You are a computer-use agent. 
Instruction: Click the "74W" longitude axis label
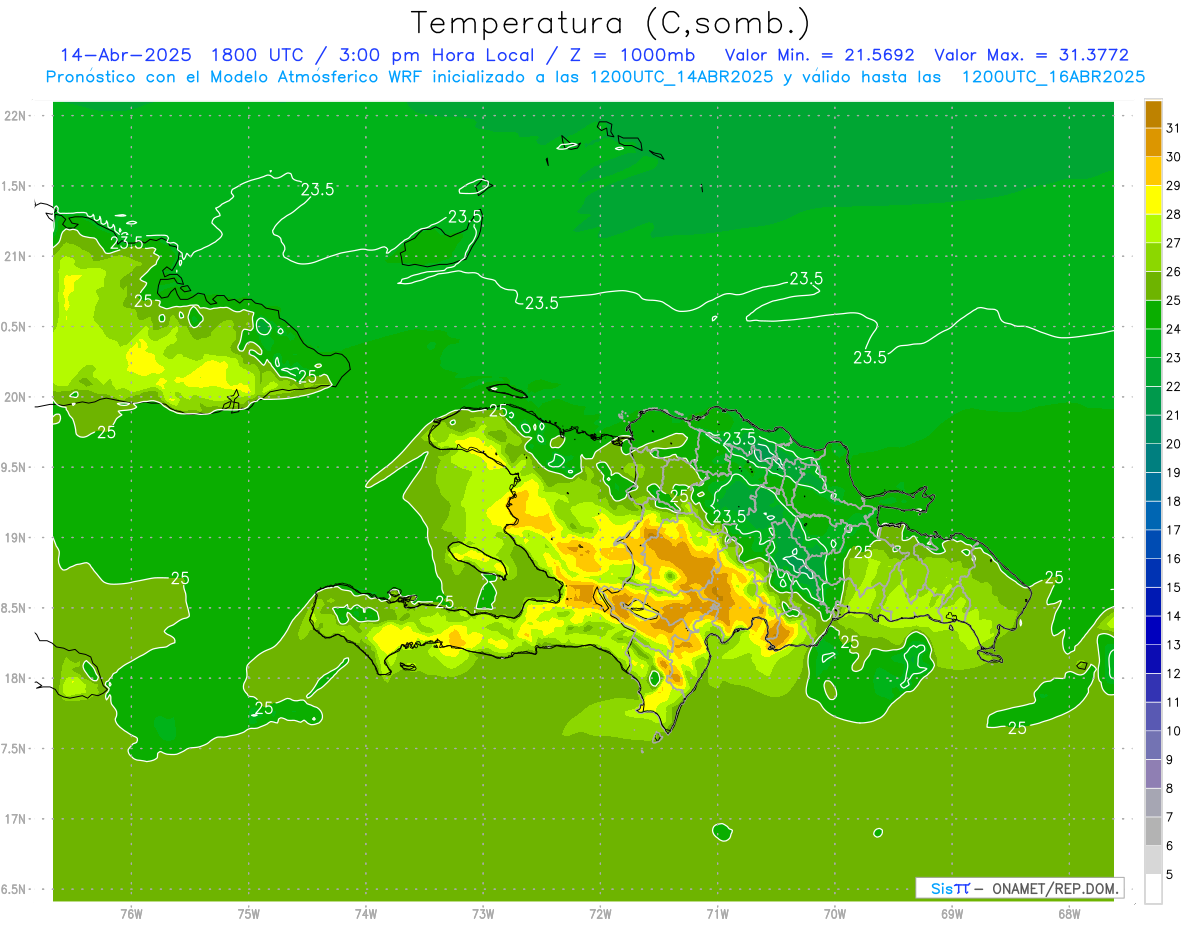coord(366,913)
